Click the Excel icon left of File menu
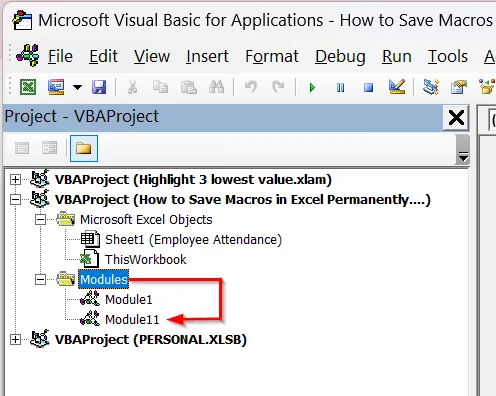 tap(28, 55)
